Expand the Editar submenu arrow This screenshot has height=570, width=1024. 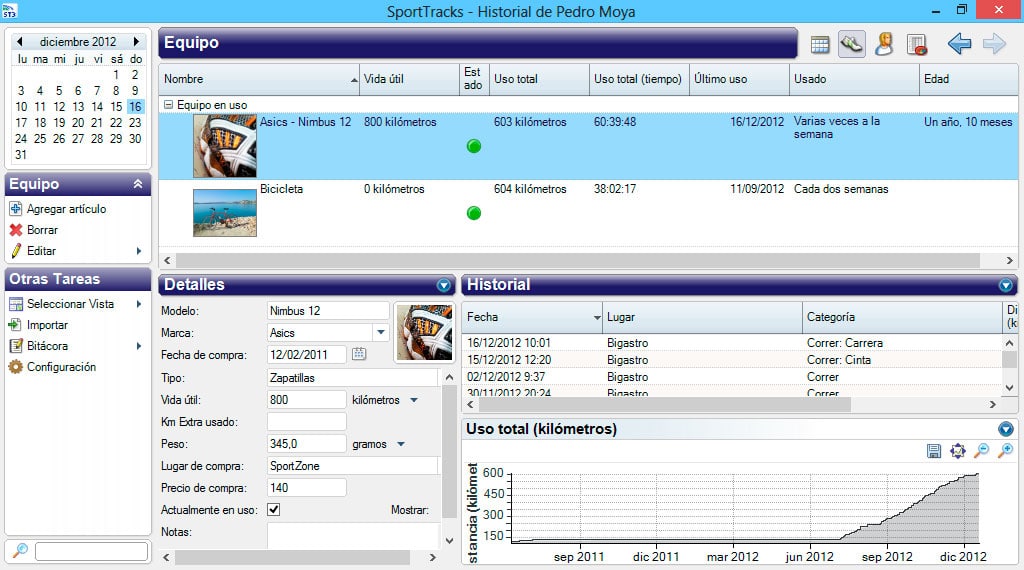(138, 251)
